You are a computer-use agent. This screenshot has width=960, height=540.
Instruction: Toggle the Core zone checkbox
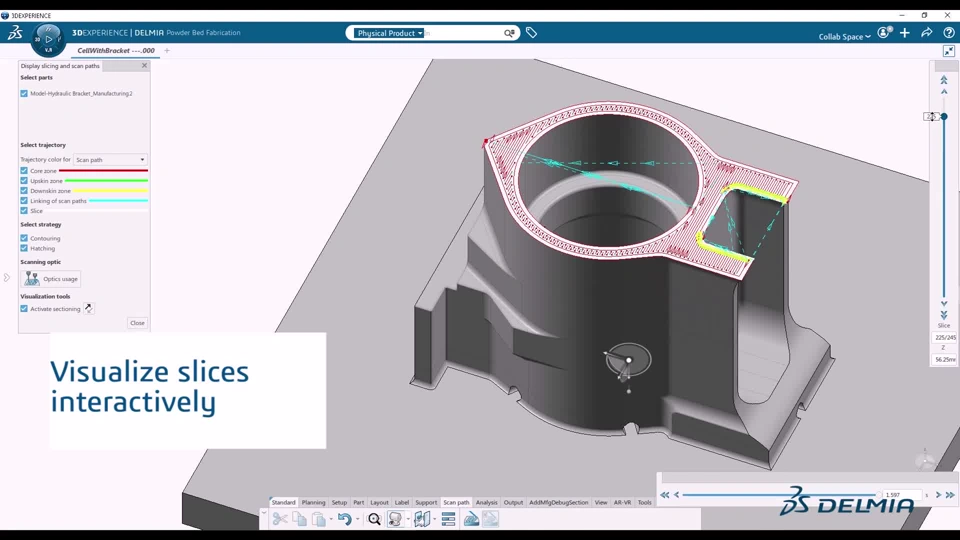24,171
